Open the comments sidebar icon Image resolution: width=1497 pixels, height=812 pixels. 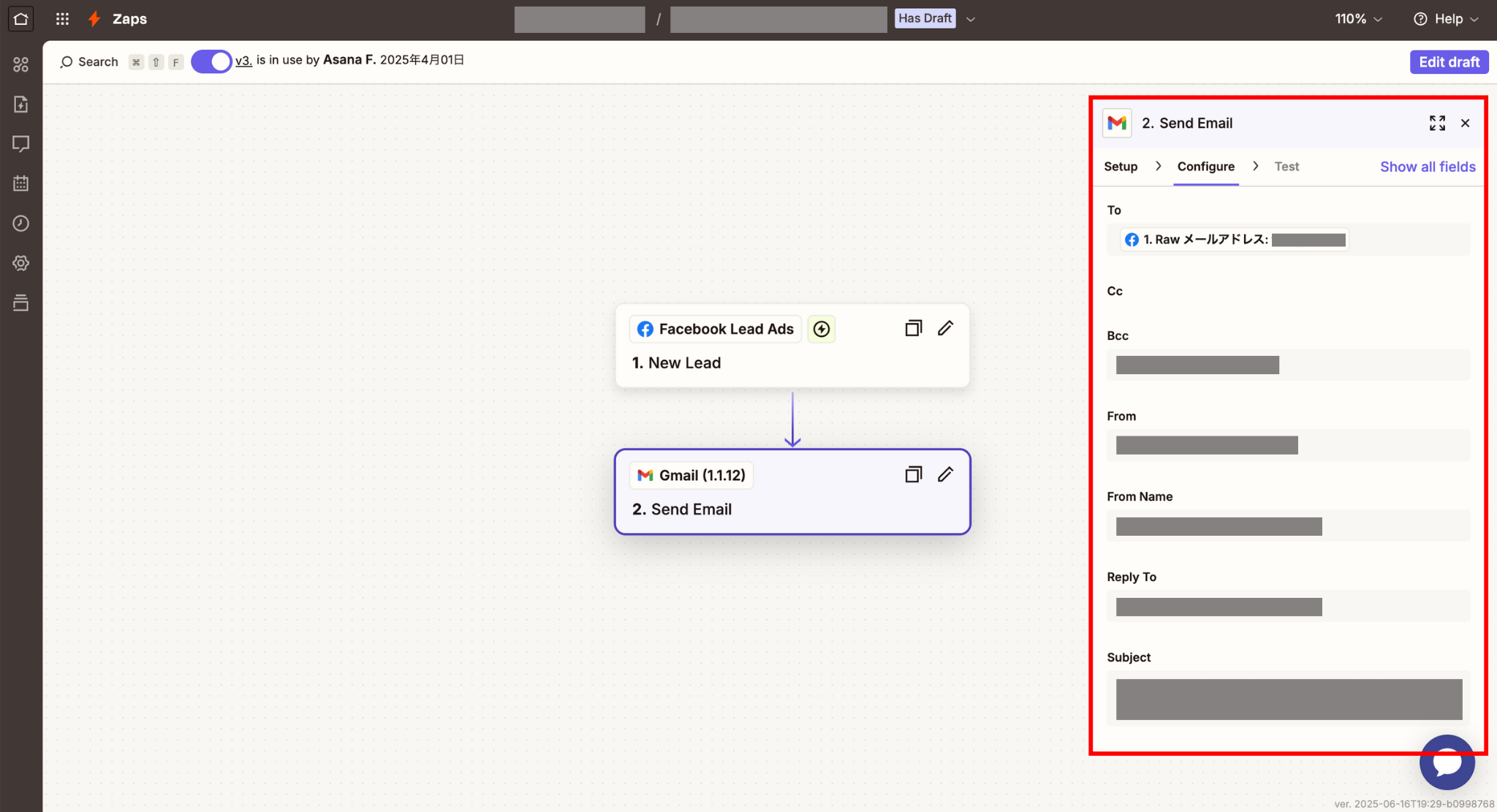(21, 144)
